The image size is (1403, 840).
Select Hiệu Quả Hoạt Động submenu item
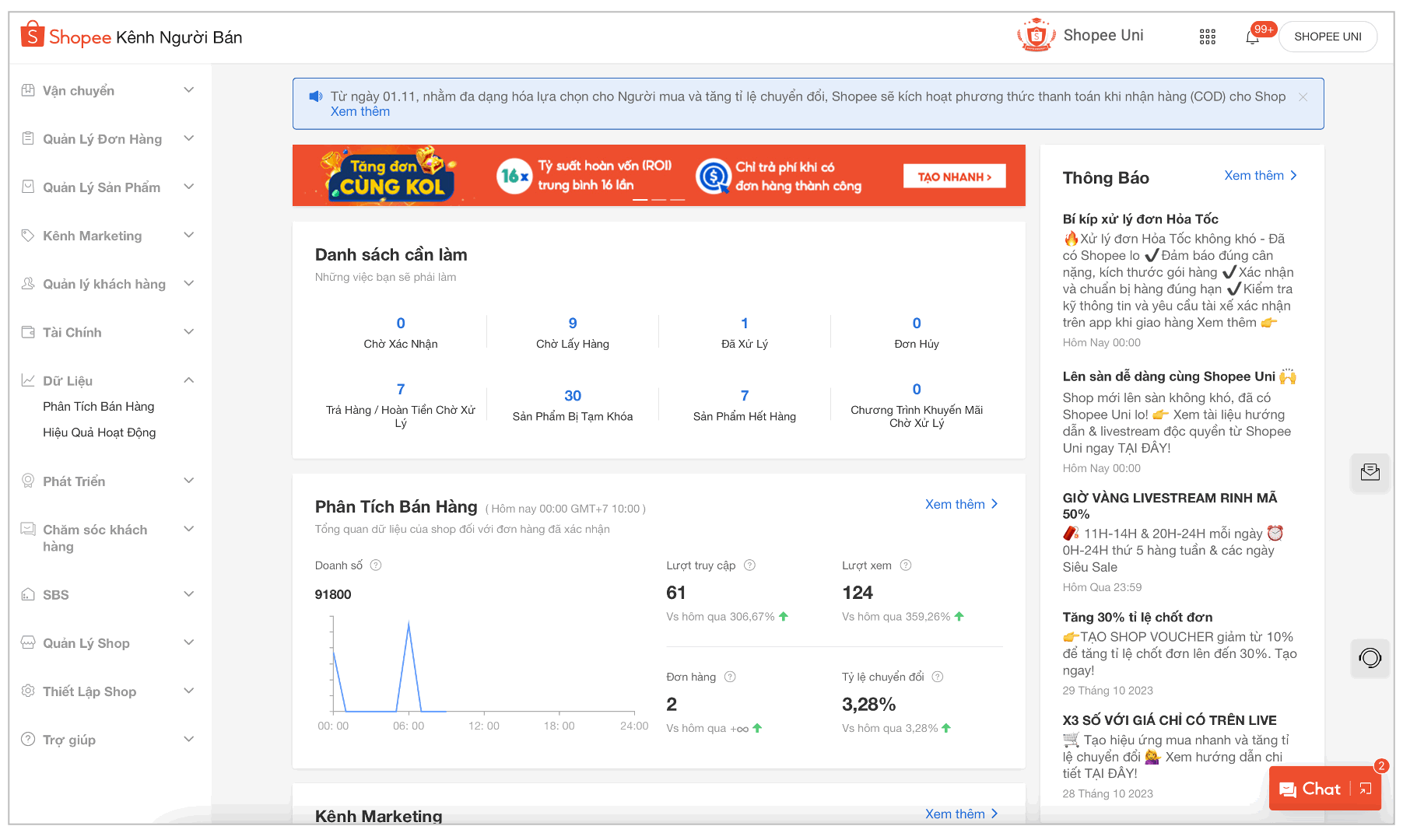pyautogui.click(x=100, y=432)
